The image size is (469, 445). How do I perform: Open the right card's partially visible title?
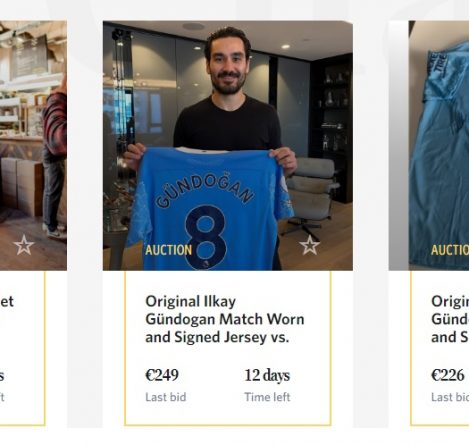pos(450,319)
